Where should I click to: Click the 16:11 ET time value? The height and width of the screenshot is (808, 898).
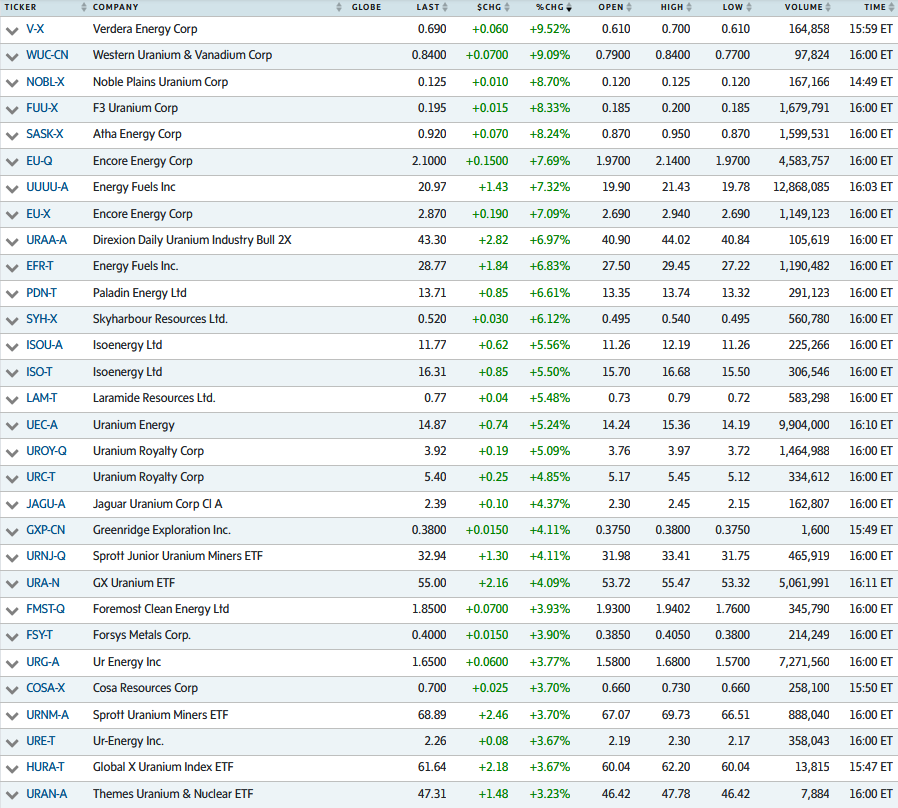click(x=871, y=583)
